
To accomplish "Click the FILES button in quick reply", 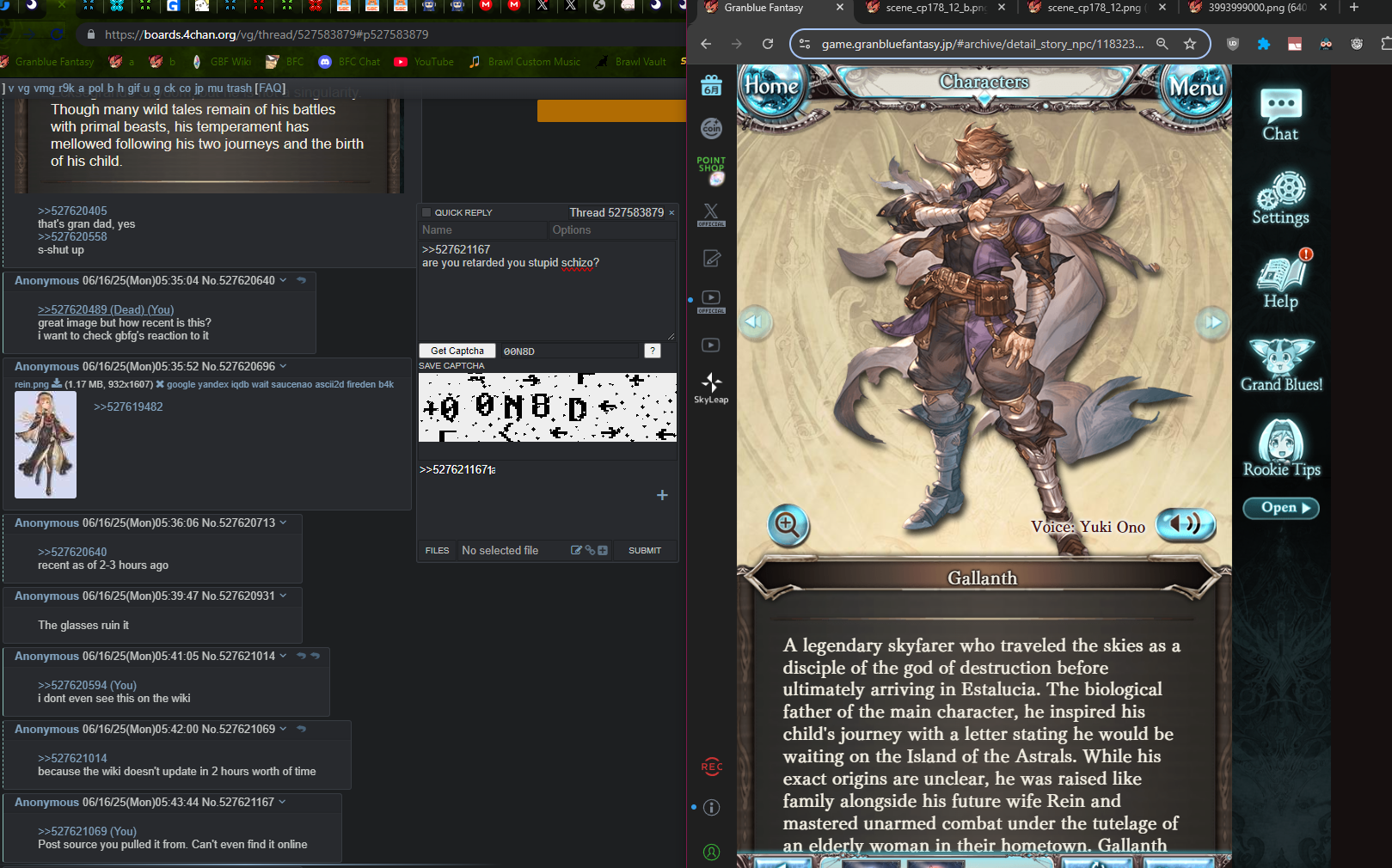I will 438,550.
